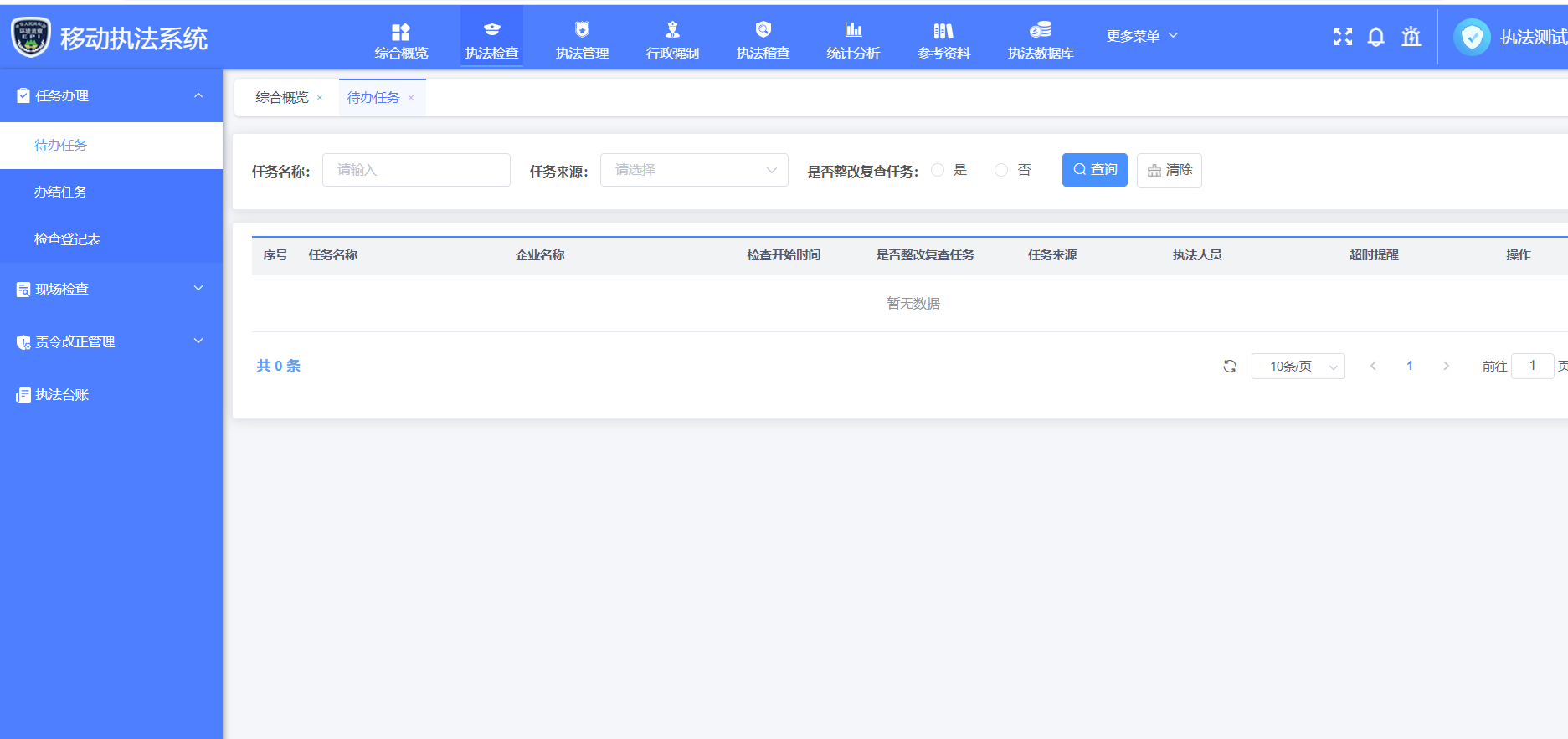Image resolution: width=1568 pixels, height=739 pixels.
Task: Go to previous page arrow
Action: [x=1373, y=366]
